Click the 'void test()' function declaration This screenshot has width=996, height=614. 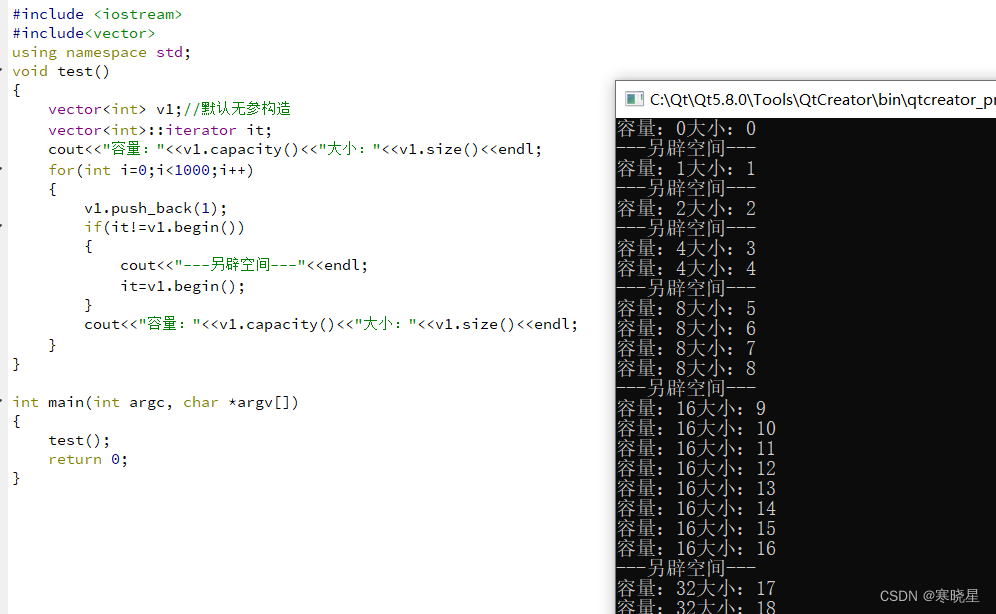point(61,71)
